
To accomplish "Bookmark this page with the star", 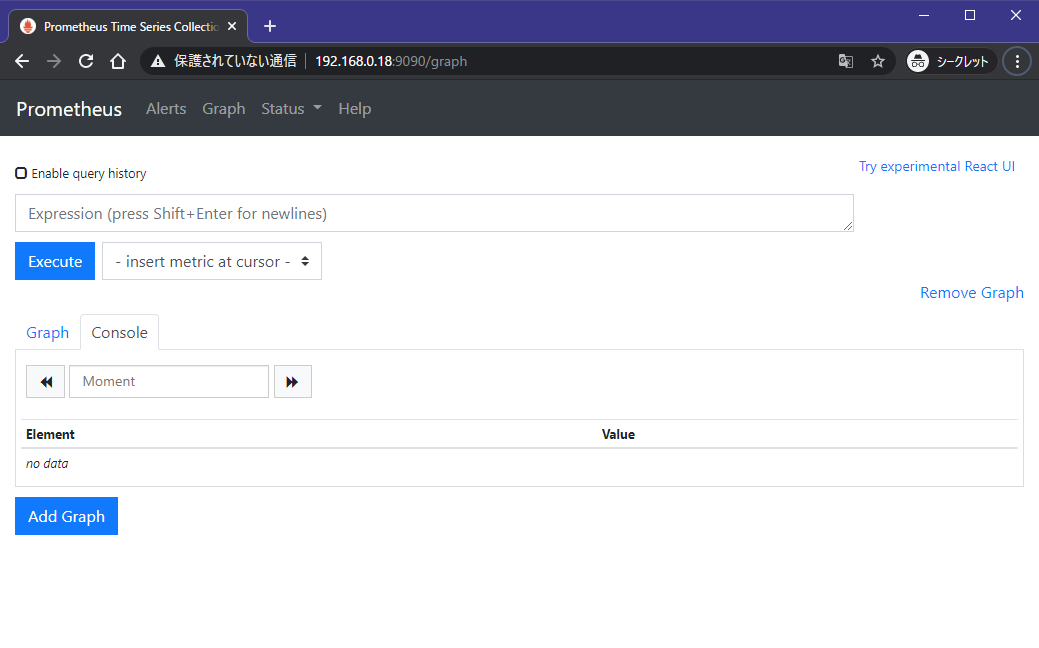I will click(x=878, y=62).
